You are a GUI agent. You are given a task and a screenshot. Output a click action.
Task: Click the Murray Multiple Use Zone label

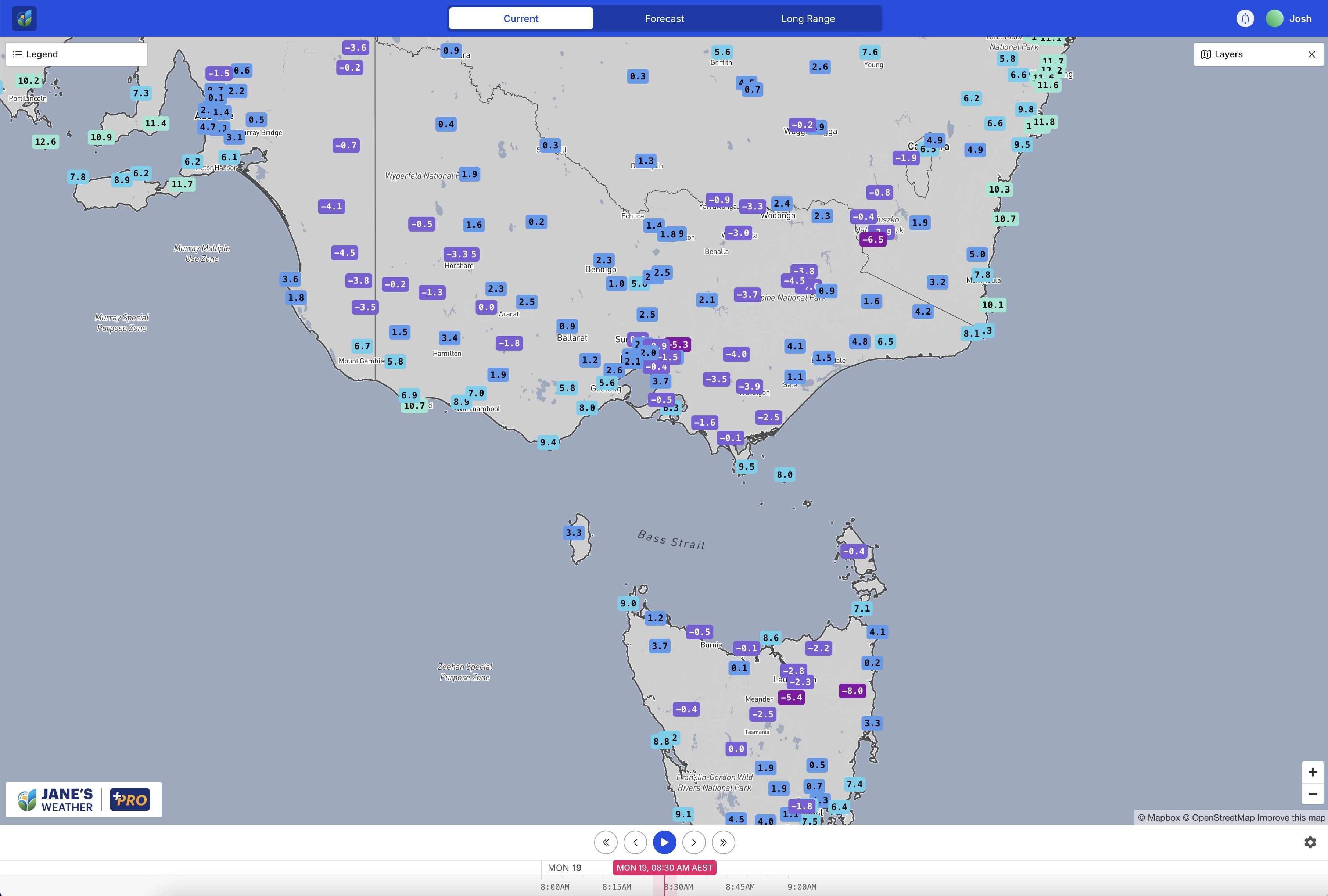[x=202, y=253]
